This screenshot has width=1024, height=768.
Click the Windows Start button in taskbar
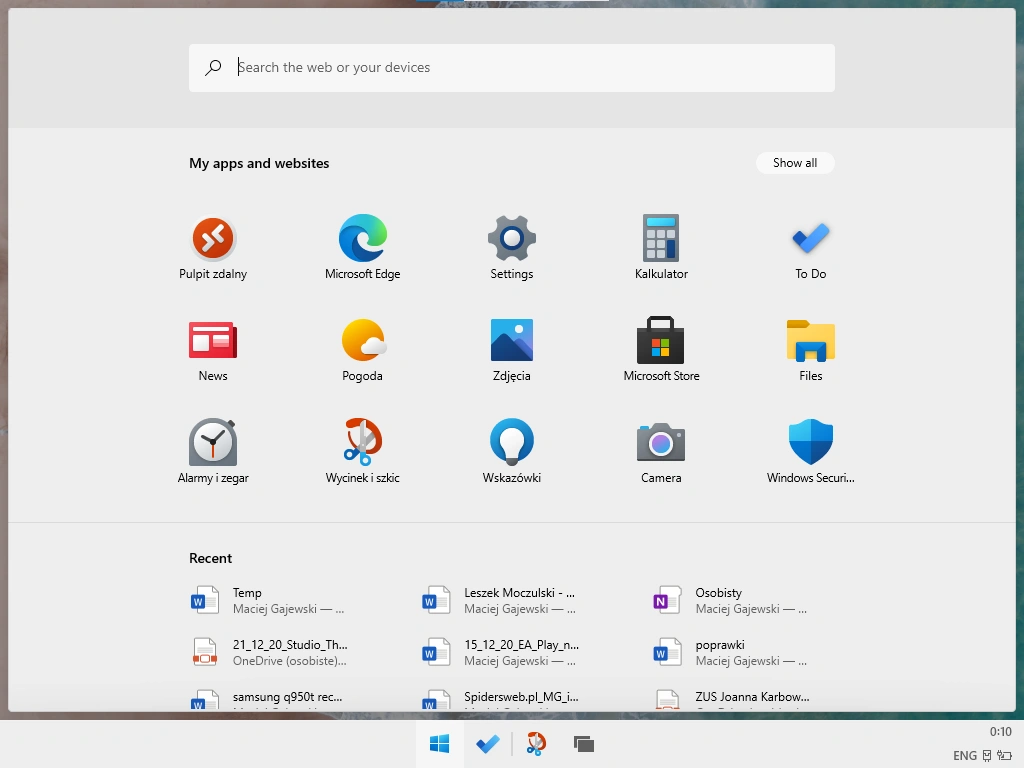point(440,744)
